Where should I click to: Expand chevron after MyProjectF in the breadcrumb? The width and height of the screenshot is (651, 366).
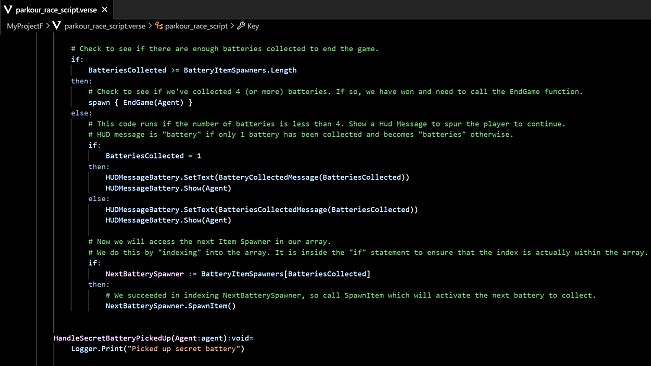click(x=48, y=26)
